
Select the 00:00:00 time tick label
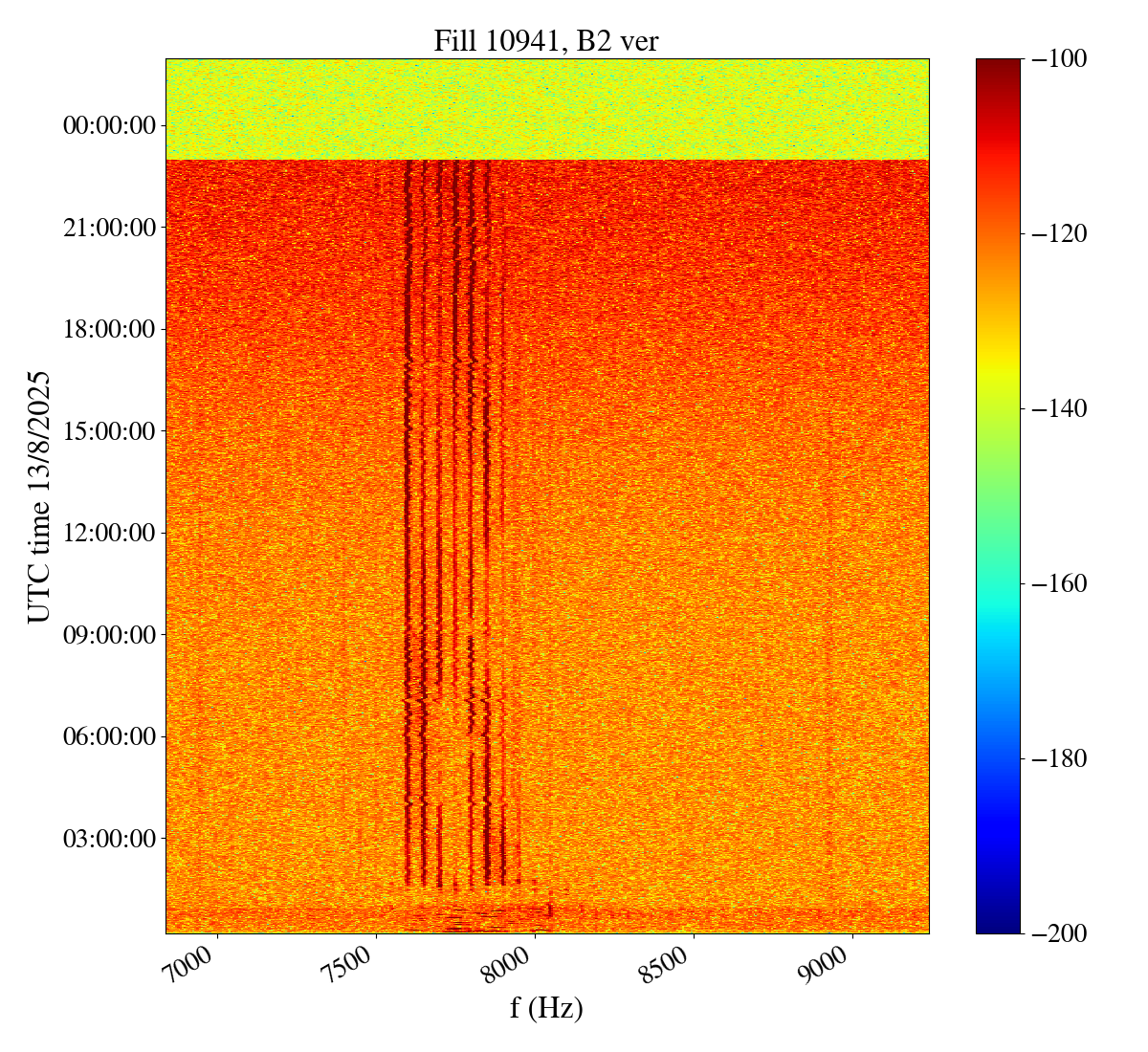(x=108, y=125)
